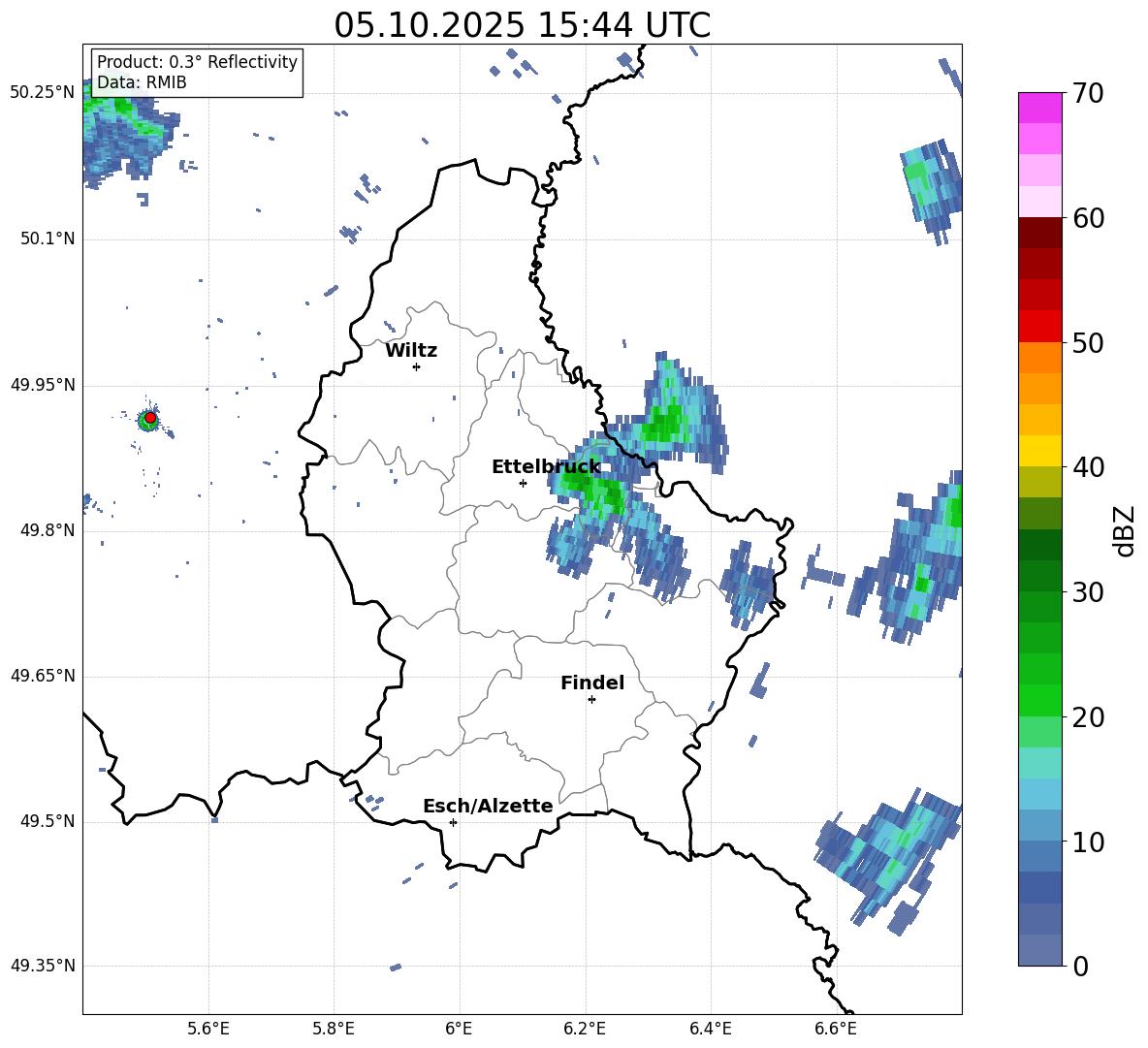1148x1048 pixels.
Task: Select the Wiltz city label
Action: (411, 351)
